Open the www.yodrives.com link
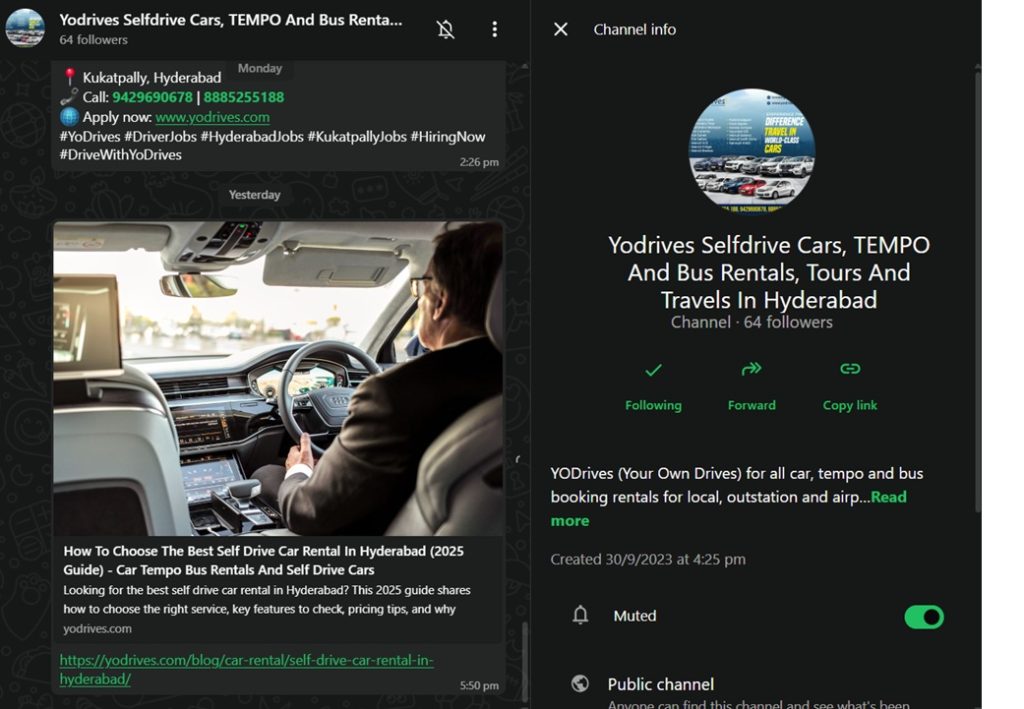The image size is (1024, 709). 212,118
